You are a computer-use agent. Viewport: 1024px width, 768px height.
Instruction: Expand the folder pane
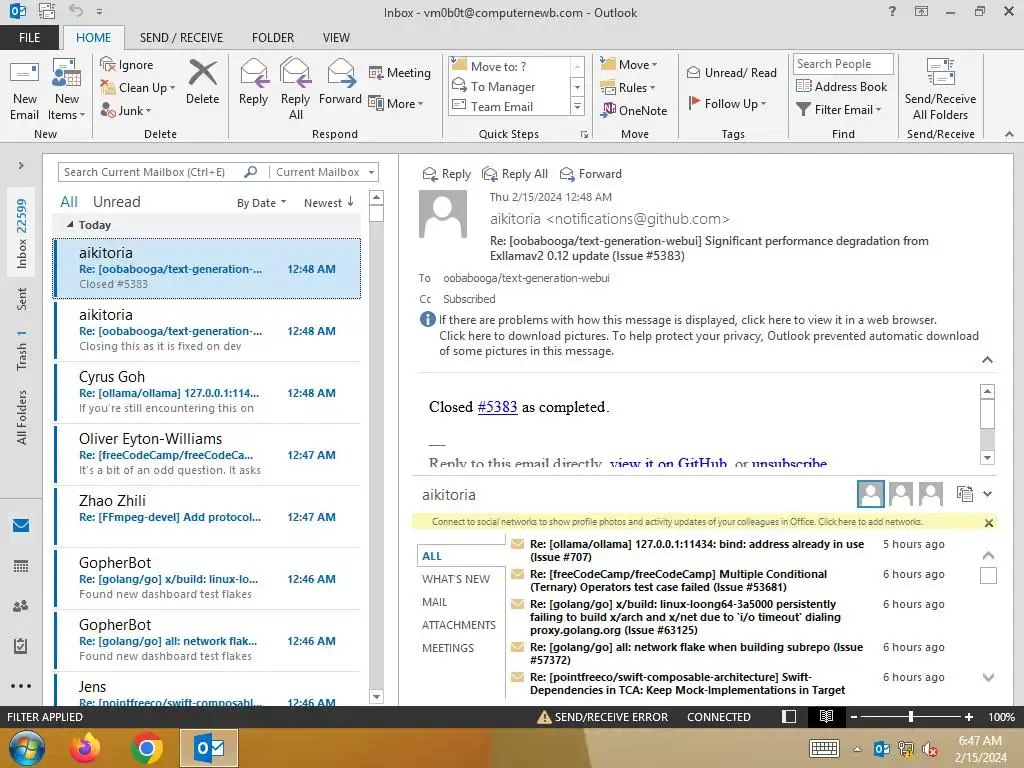21,165
